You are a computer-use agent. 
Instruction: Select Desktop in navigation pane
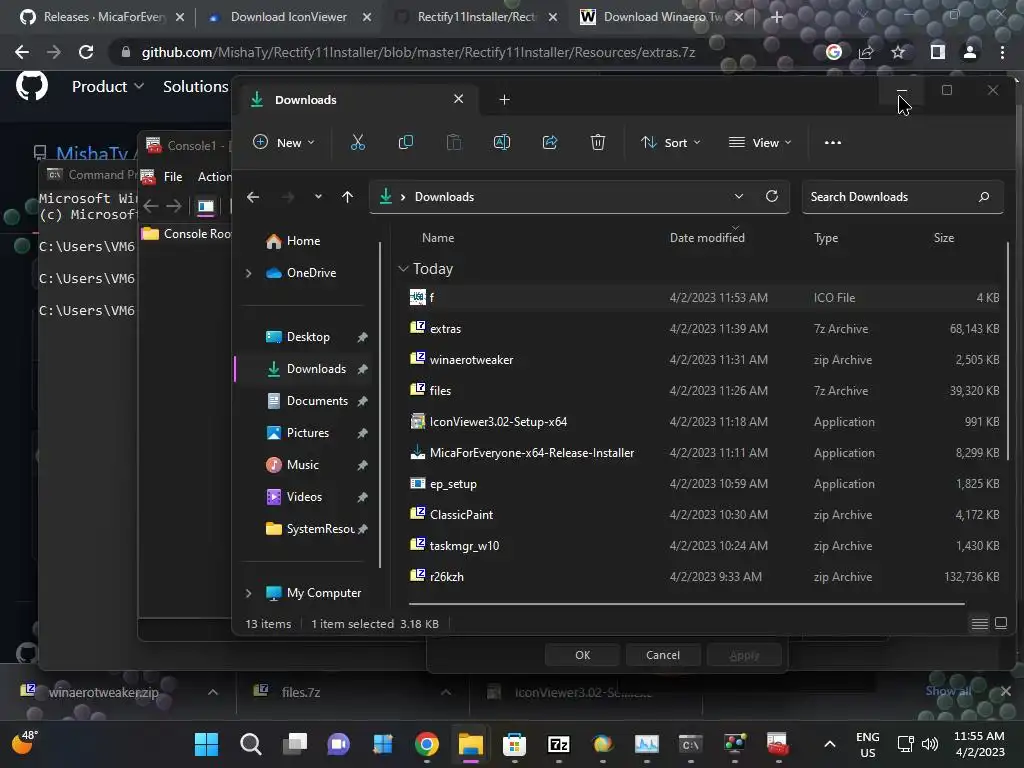[x=307, y=337]
